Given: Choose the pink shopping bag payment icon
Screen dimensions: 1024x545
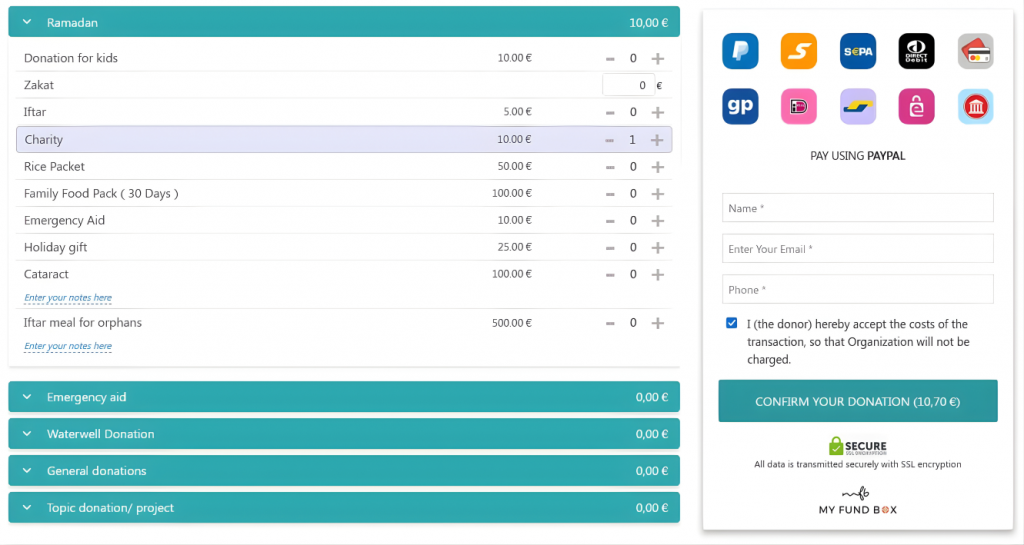Looking at the screenshot, I should coord(916,106).
